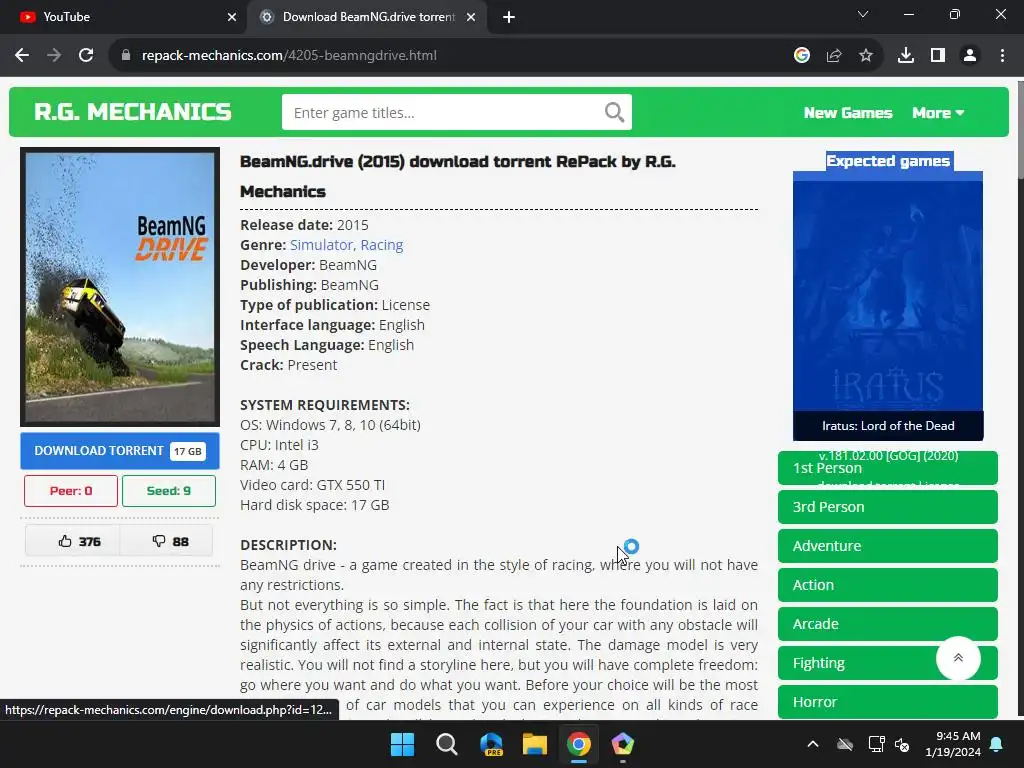Image resolution: width=1024 pixels, height=768 pixels.
Task: Open Windows Search from the taskbar
Action: pos(447,744)
